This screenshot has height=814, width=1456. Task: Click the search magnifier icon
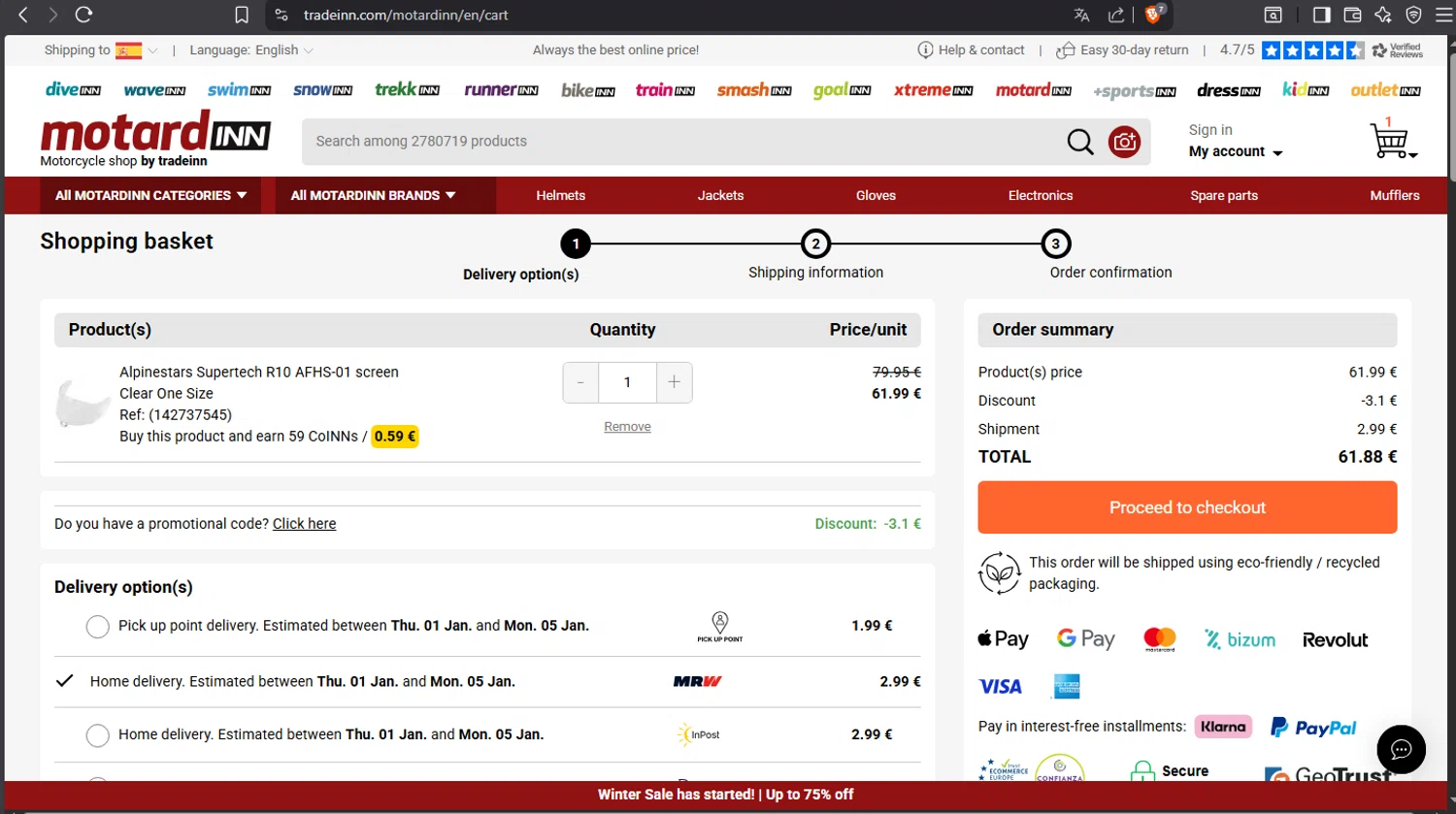(x=1080, y=142)
